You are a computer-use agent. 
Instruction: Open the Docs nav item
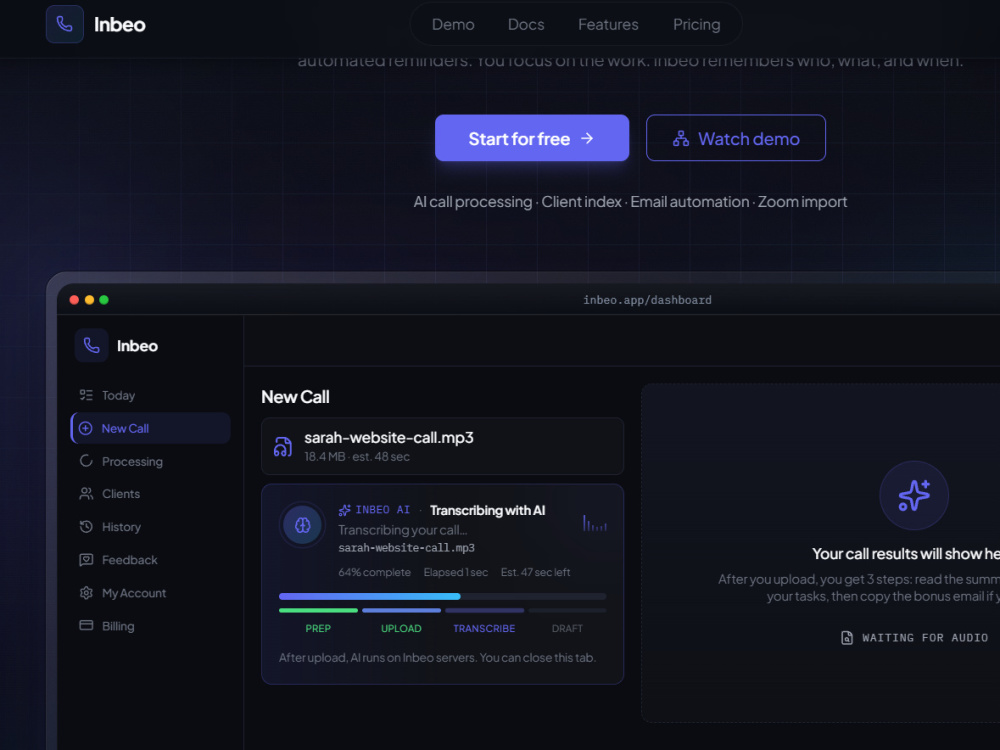526,24
